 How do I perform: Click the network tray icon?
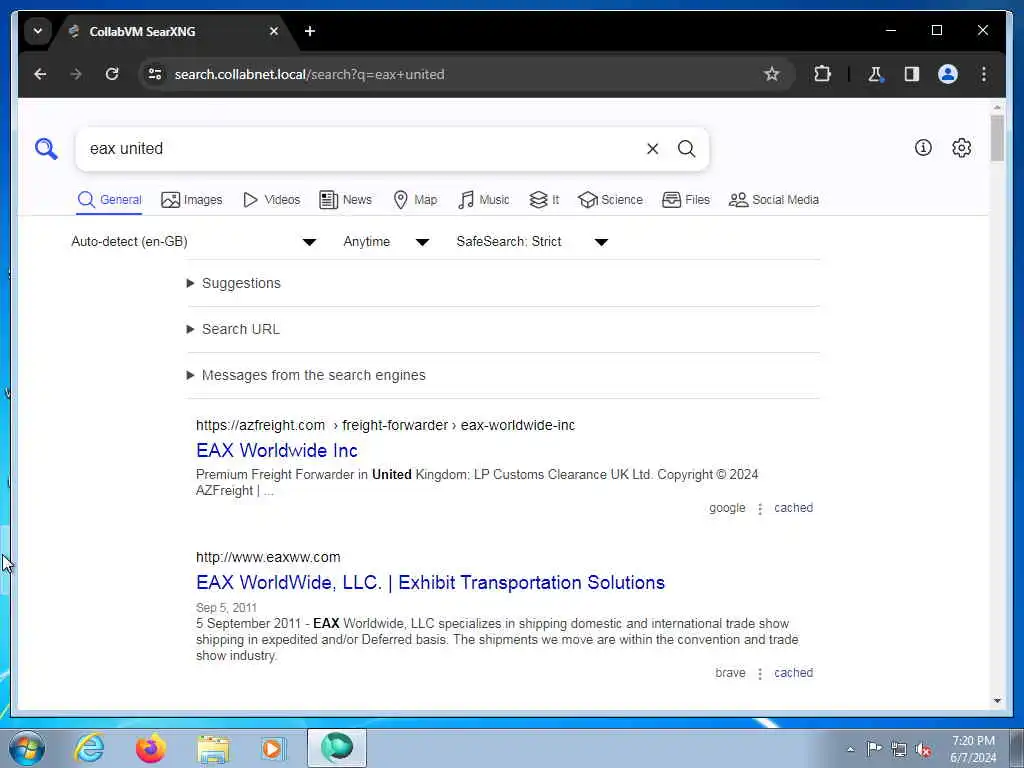click(x=899, y=750)
